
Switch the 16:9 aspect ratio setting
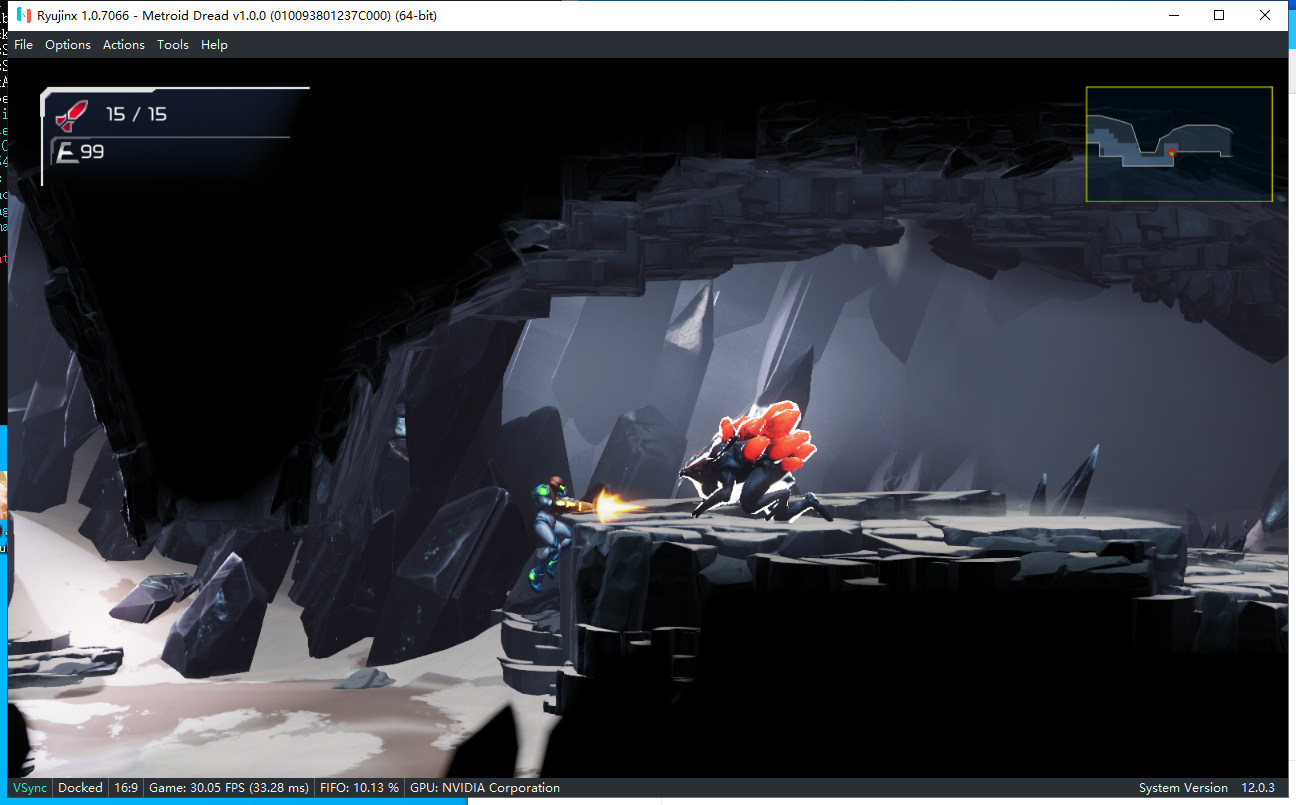coord(126,788)
